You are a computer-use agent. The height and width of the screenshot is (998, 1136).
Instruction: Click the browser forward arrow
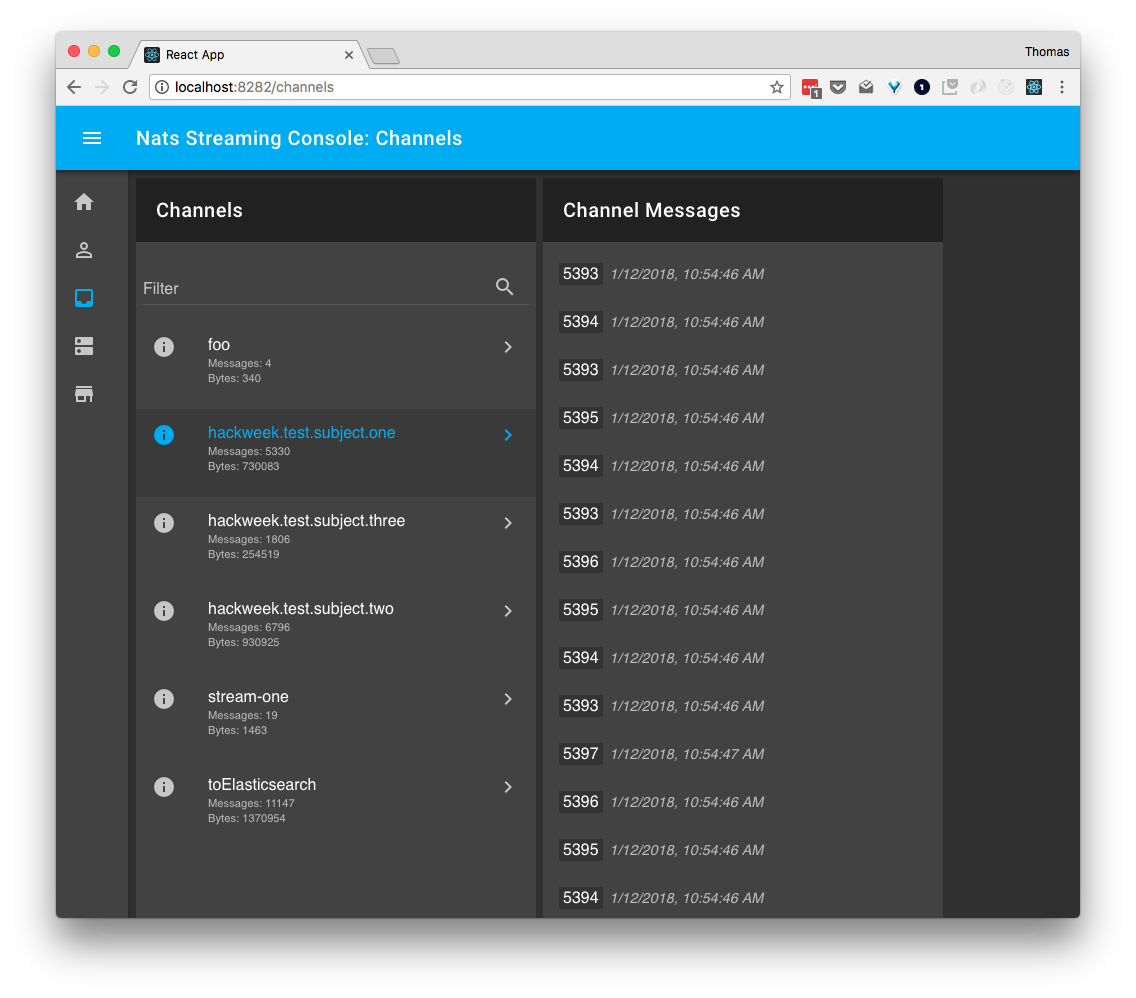click(102, 87)
